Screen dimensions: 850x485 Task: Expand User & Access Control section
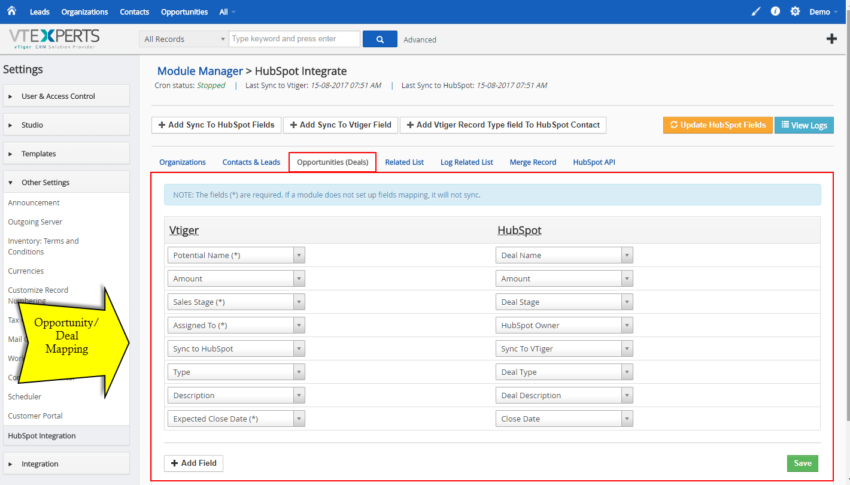(x=66, y=96)
